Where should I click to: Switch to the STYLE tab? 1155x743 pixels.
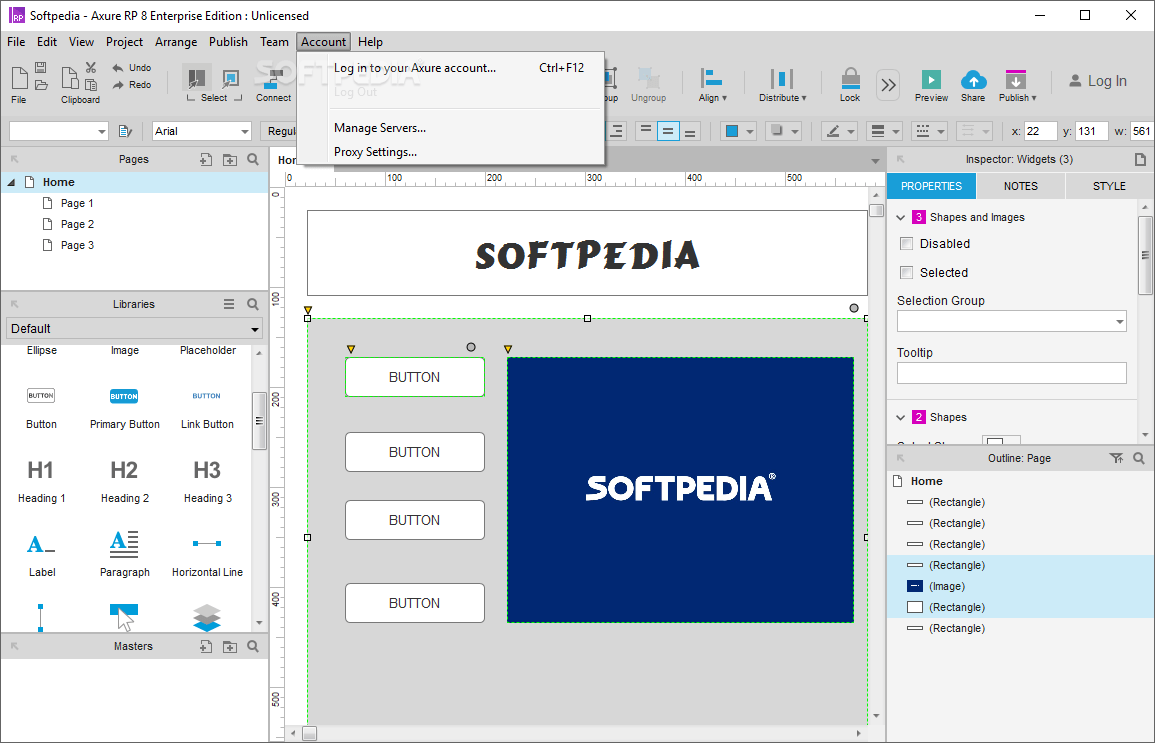tap(1109, 186)
